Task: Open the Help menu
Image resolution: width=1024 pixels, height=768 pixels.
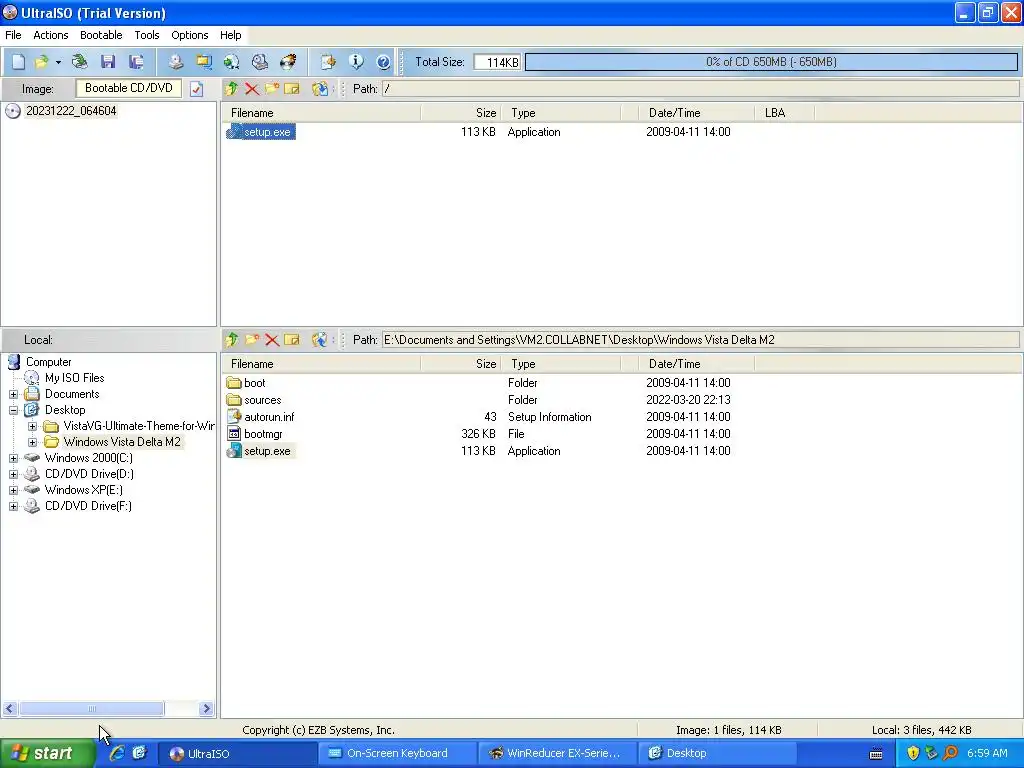Action: click(231, 35)
